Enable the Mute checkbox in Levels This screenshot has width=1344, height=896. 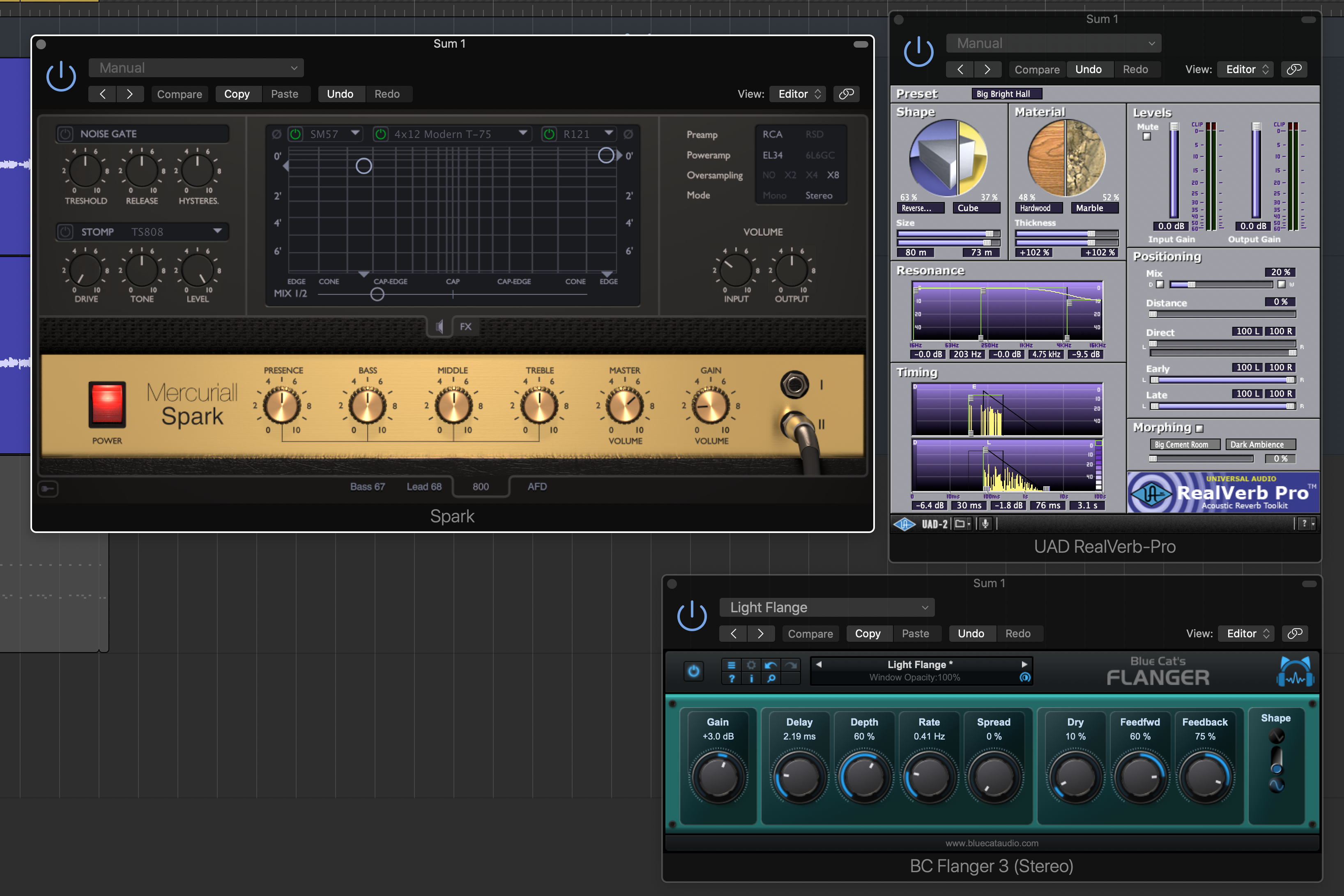pos(1146,137)
